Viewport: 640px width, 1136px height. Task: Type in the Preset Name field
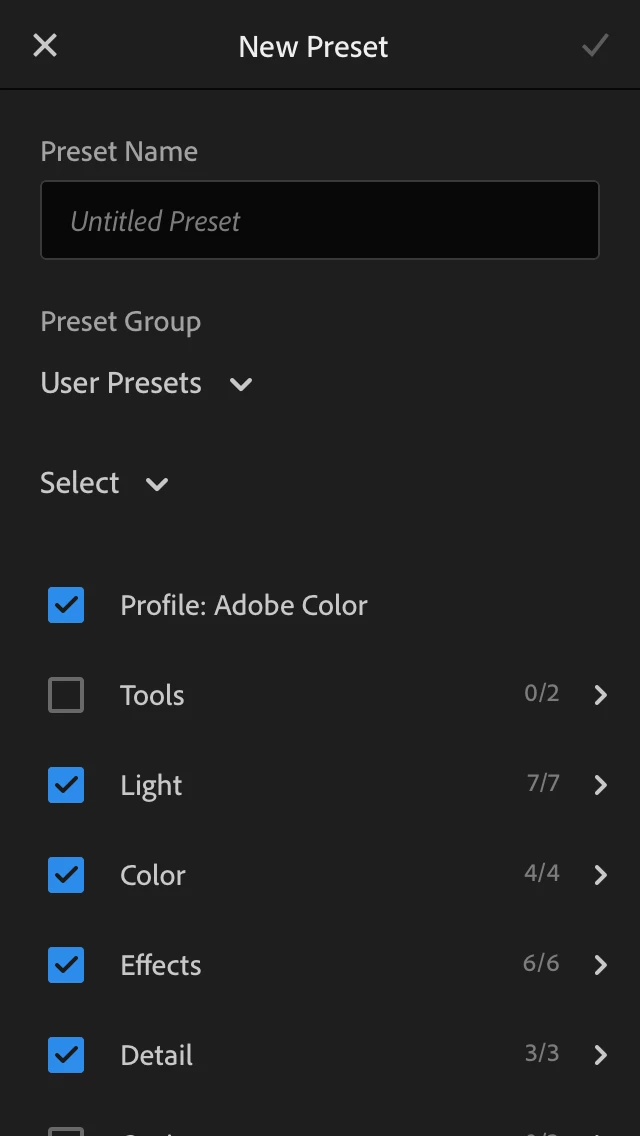point(320,220)
